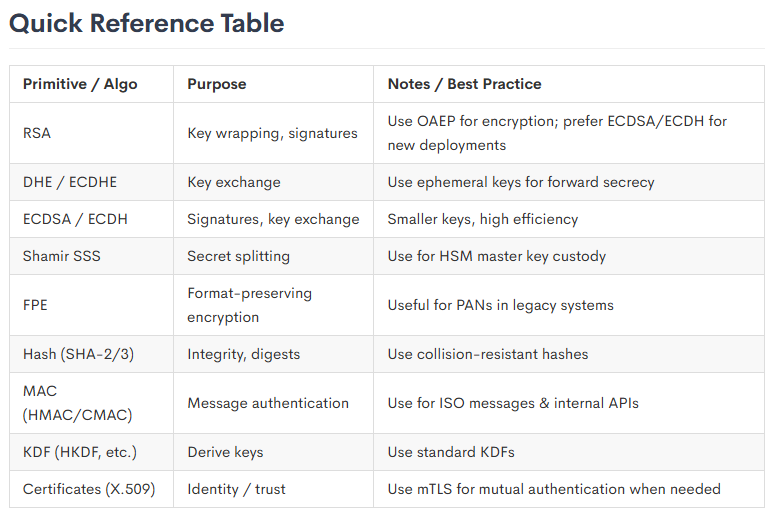The width and height of the screenshot is (778, 515).
Task: Select the Hash (SHA-2/3) cell
Action: (x=77, y=354)
